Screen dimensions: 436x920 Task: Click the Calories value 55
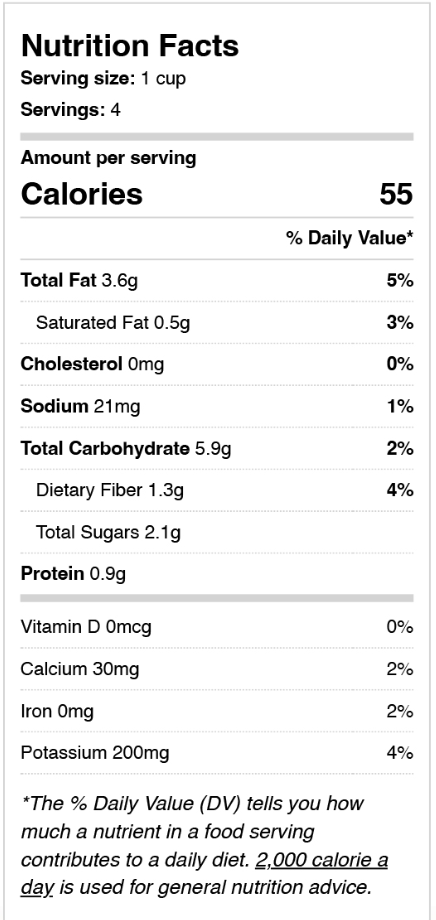pyautogui.click(x=396, y=194)
